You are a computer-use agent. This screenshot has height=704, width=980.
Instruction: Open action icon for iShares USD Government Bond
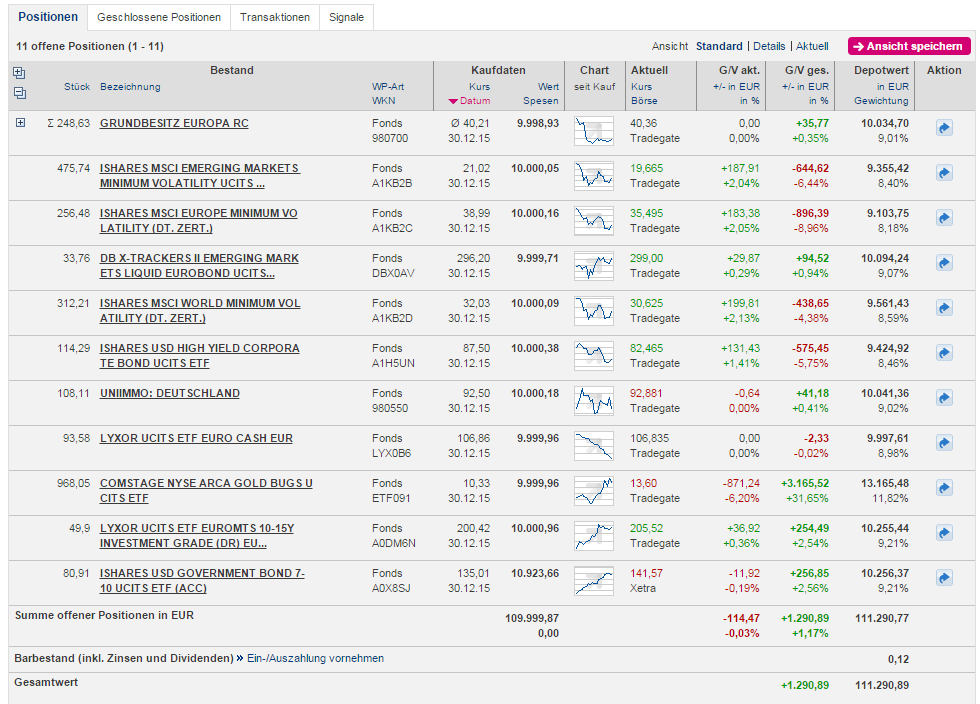[x=944, y=578]
